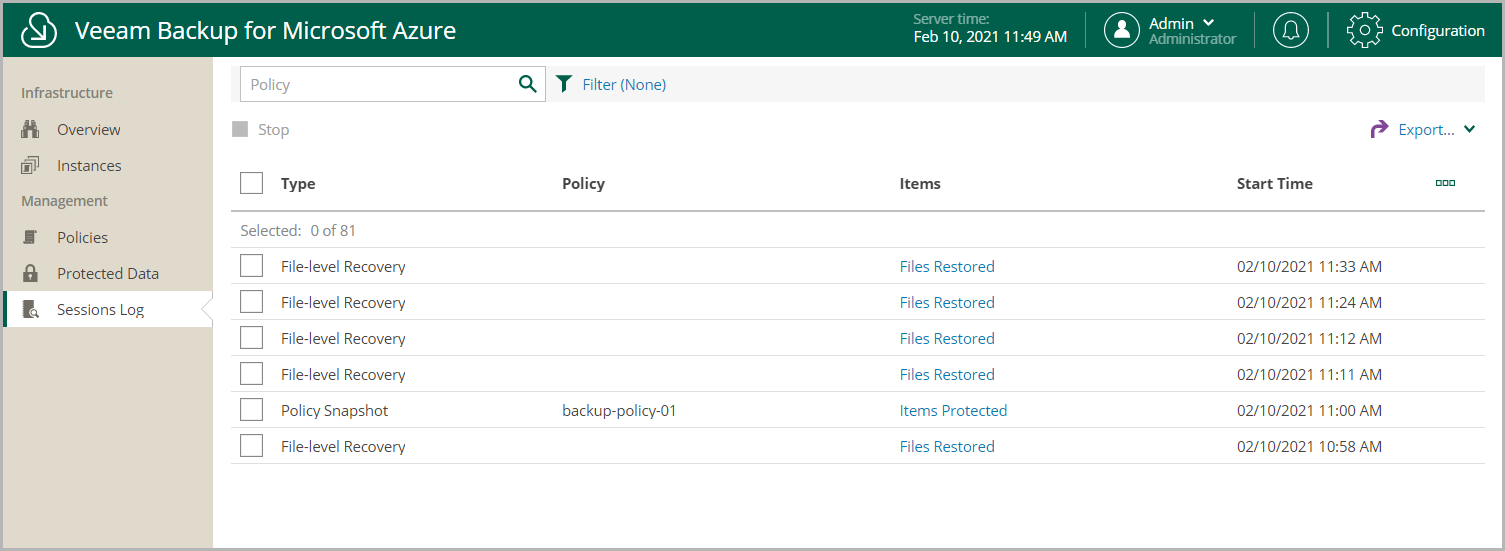
Task: Click the Veeam cloud logo icon
Action: coord(38,30)
